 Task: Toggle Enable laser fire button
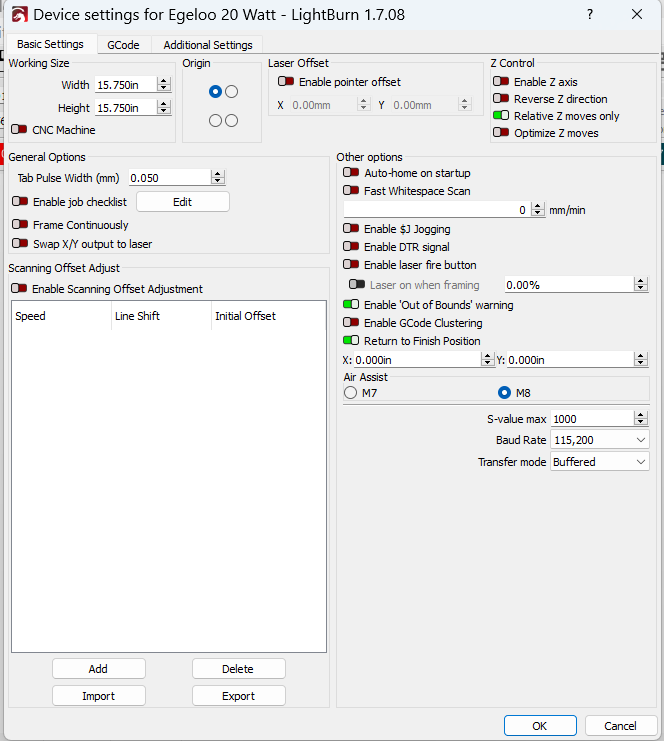click(351, 265)
